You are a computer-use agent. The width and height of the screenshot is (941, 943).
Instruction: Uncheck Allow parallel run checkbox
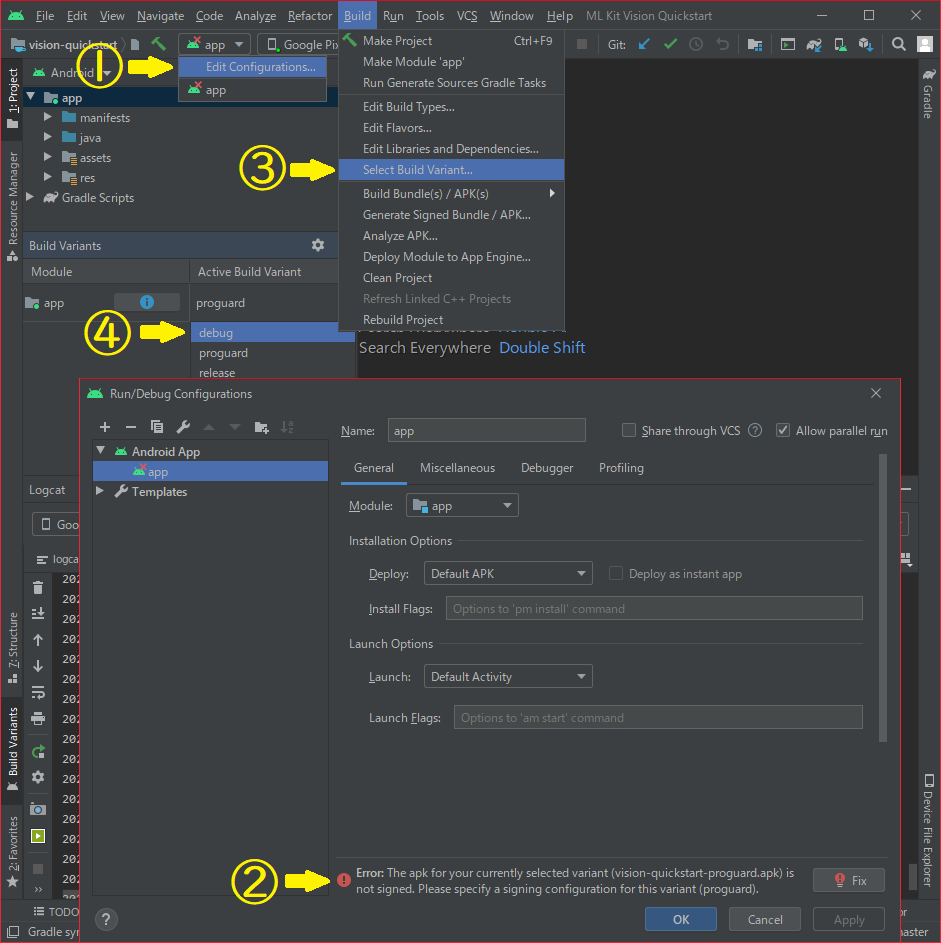click(x=782, y=430)
